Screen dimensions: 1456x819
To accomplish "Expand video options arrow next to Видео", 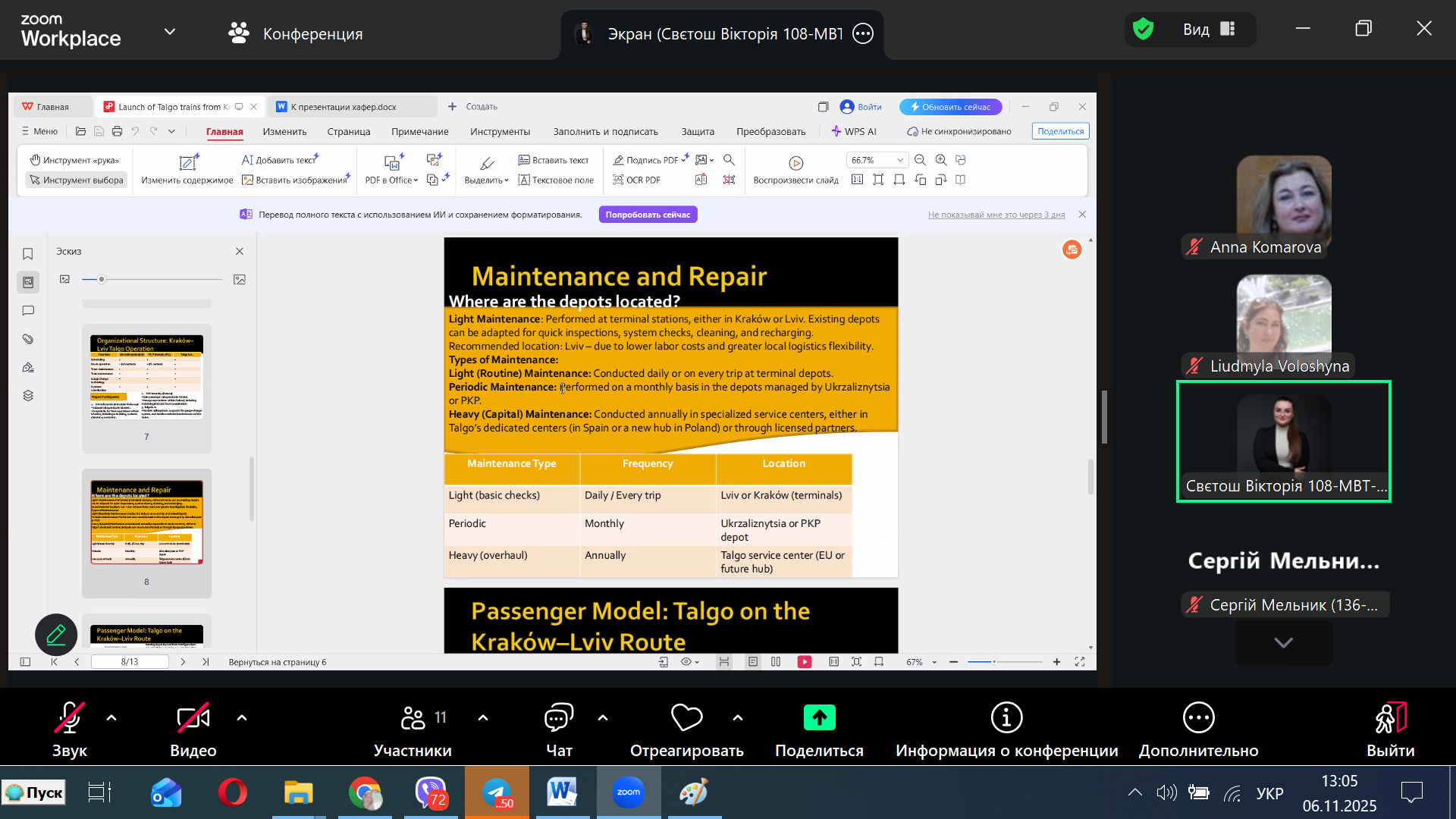I will pos(242,717).
